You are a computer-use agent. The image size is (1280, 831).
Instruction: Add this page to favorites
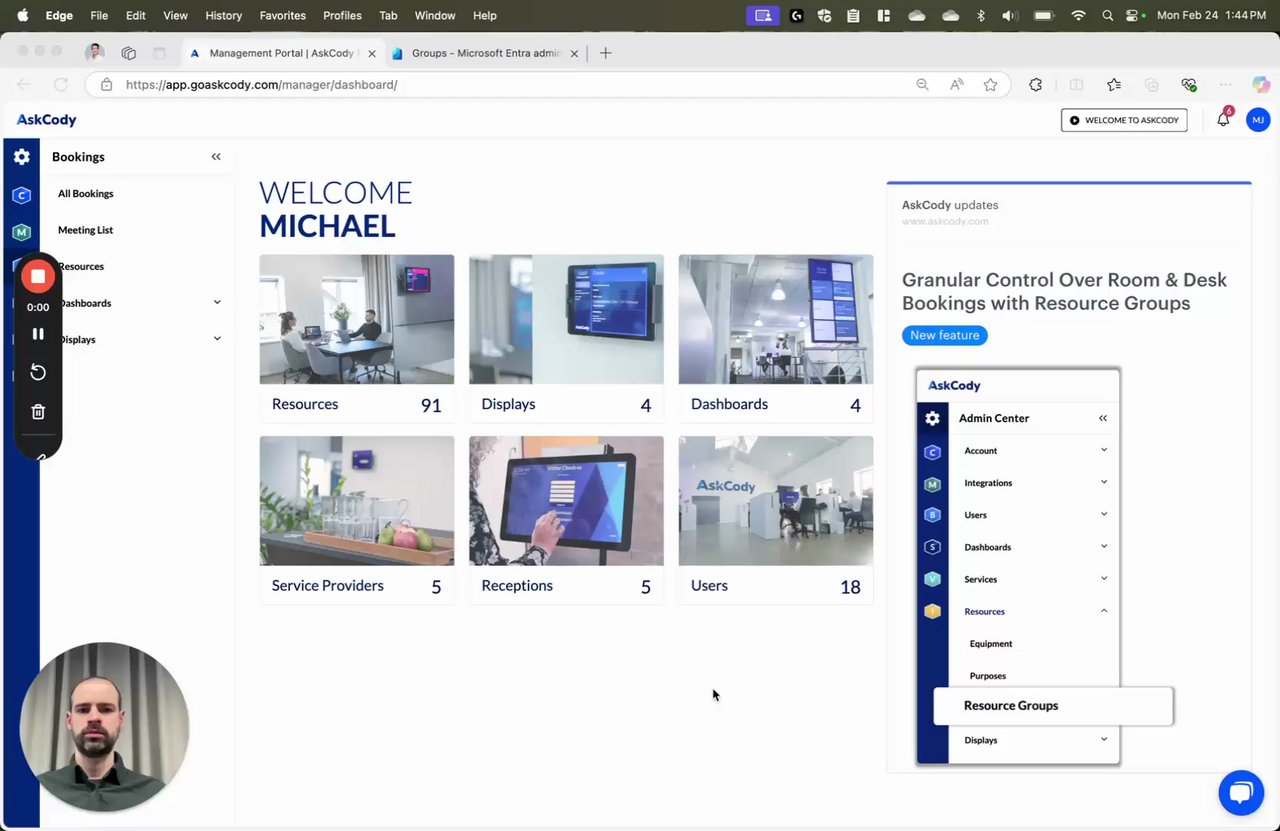click(x=990, y=85)
